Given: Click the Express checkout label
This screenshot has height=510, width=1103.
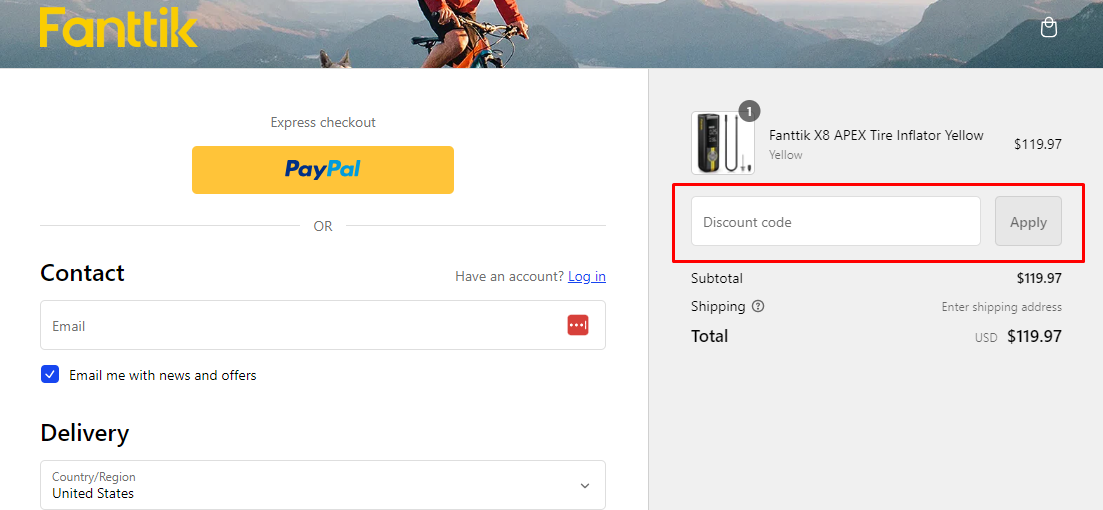Looking at the screenshot, I should coord(323,122).
